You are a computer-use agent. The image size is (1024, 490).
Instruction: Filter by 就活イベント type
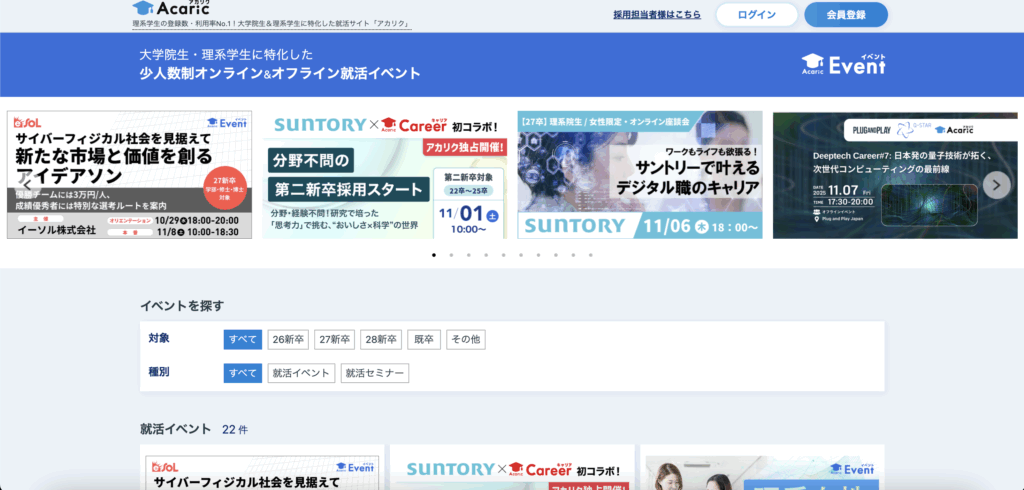tap(301, 373)
